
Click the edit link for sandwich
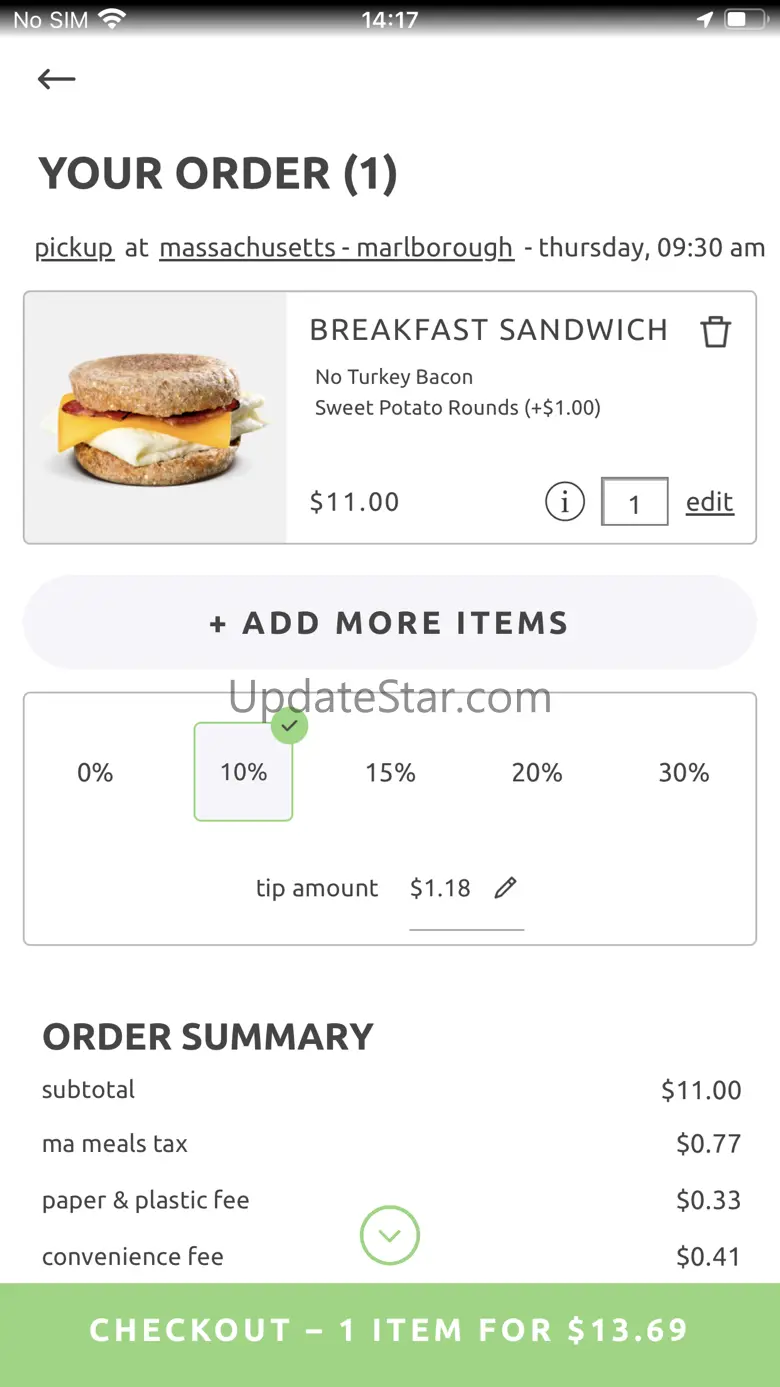(x=710, y=502)
